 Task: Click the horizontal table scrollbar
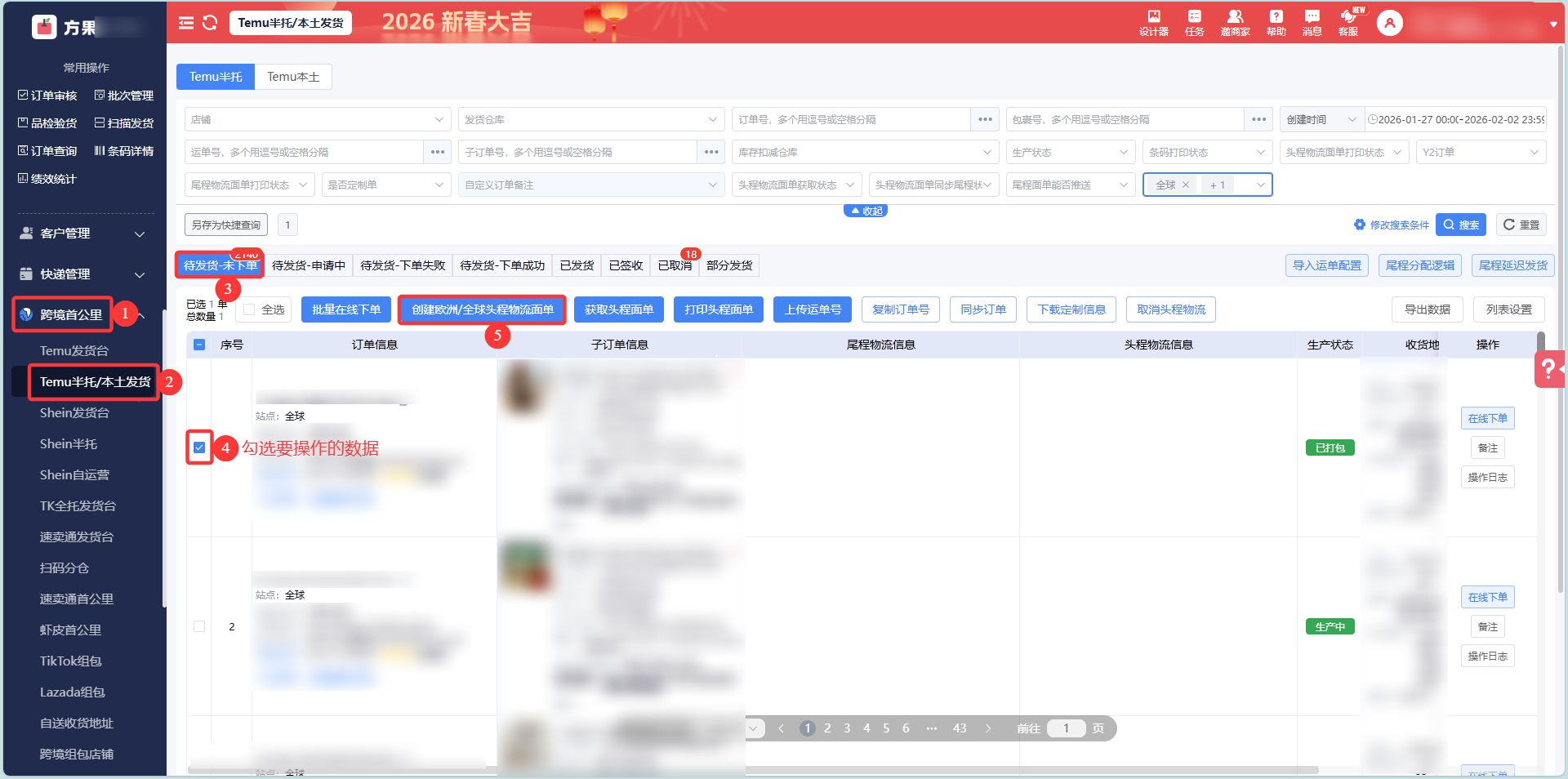753,770
